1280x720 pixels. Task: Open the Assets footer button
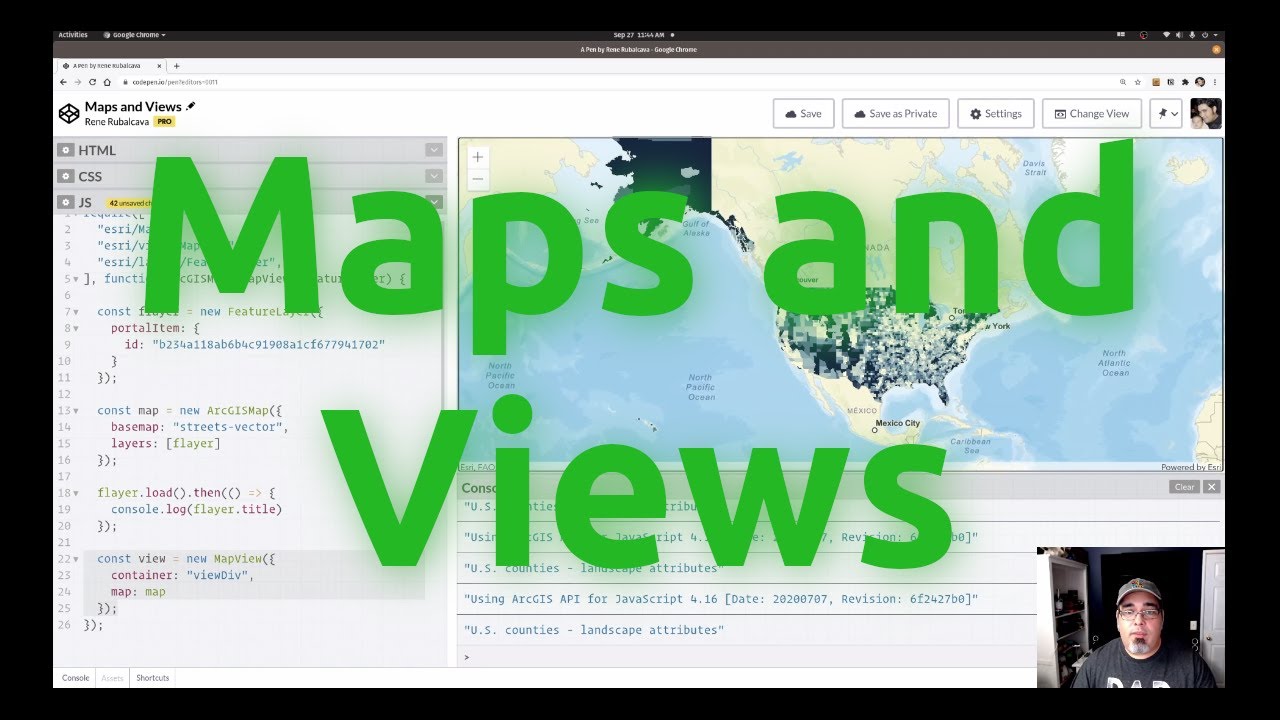pos(112,678)
